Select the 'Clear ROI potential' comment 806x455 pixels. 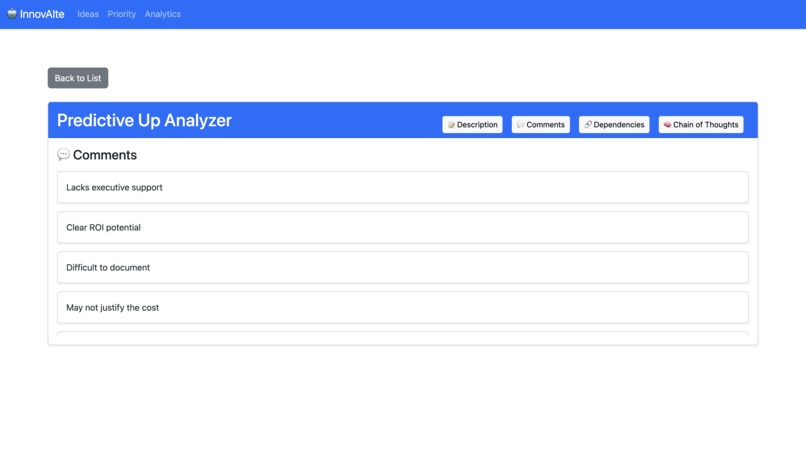pos(403,227)
